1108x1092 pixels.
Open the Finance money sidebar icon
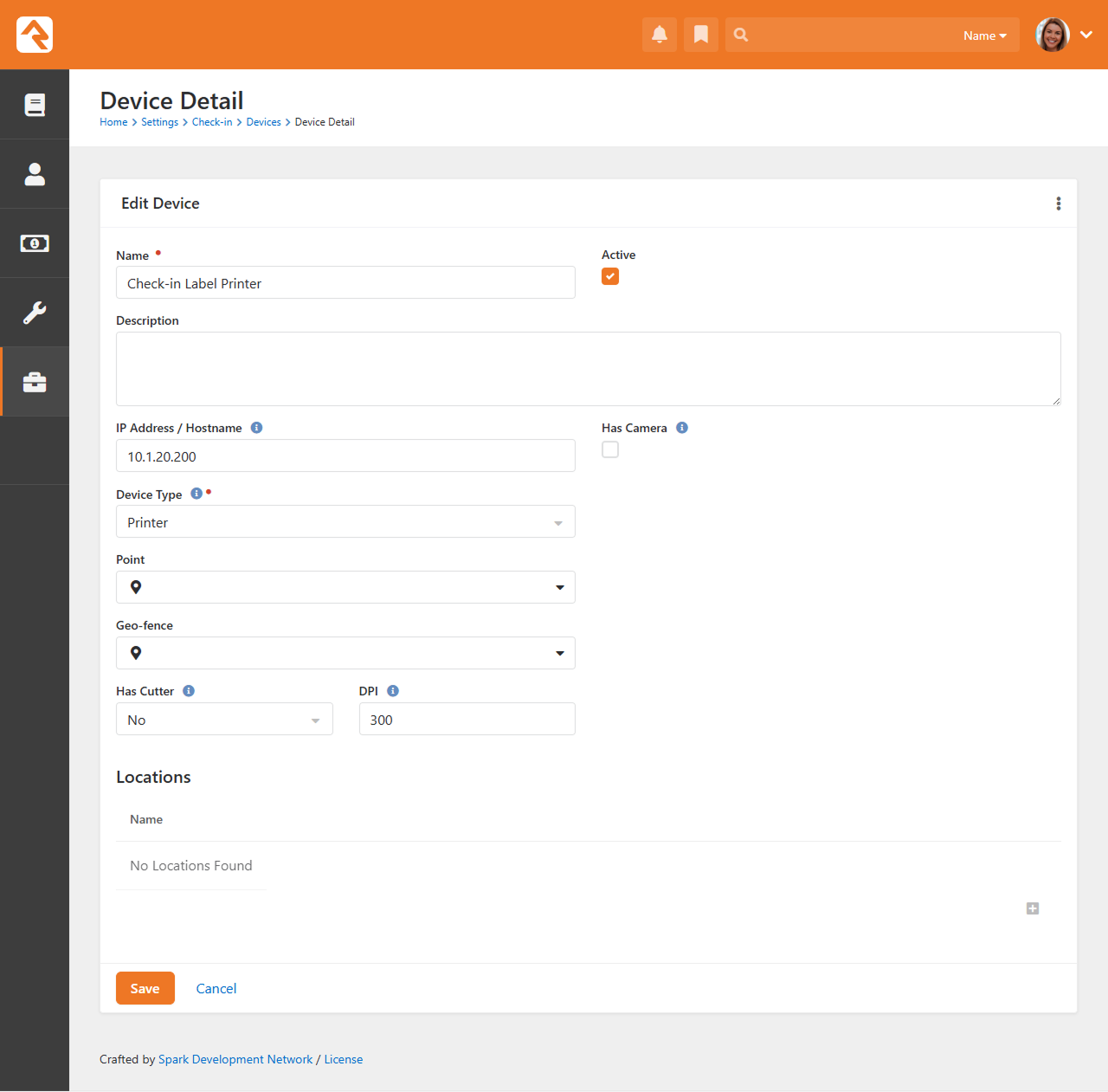(35, 243)
